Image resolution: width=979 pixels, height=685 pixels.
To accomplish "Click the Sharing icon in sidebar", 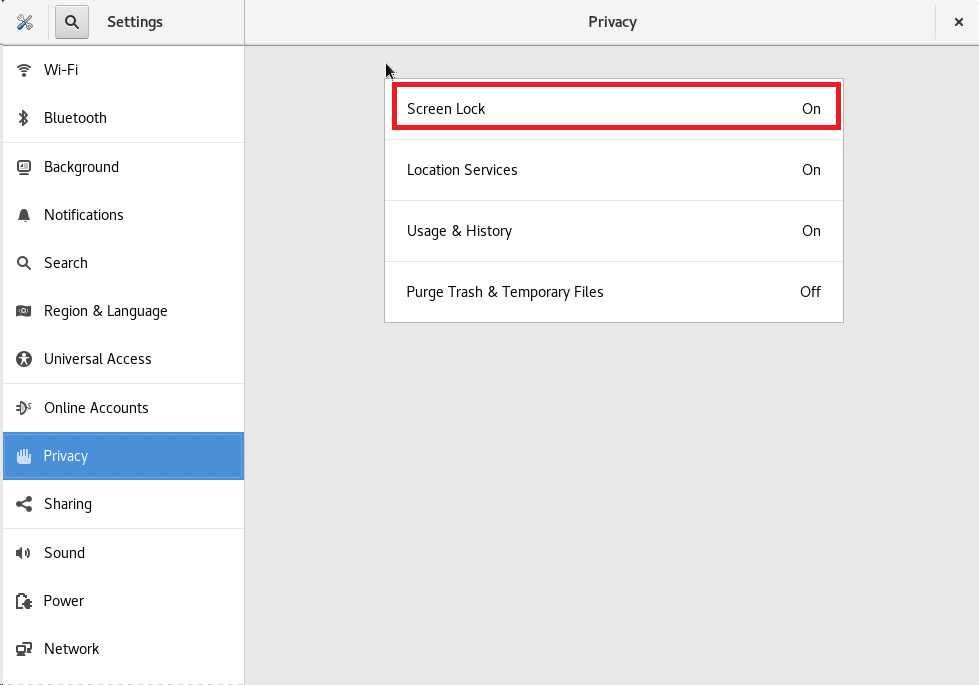I will click(24, 504).
